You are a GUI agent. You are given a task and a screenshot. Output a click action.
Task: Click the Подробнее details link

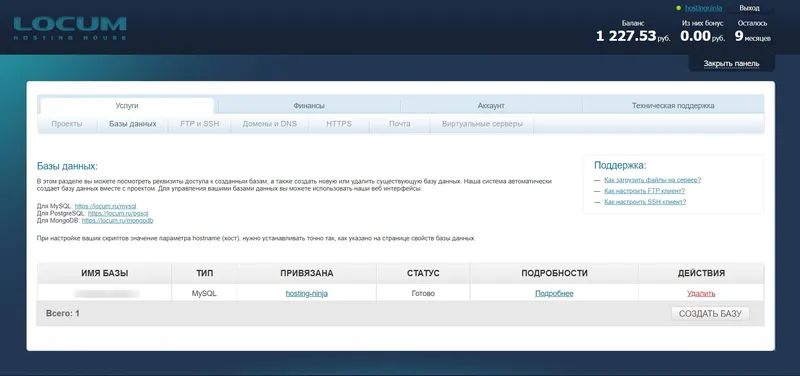coord(554,293)
